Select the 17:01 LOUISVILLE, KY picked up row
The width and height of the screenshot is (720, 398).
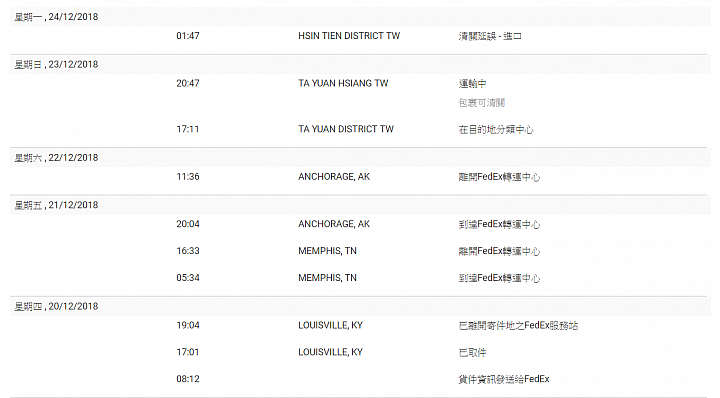360,352
